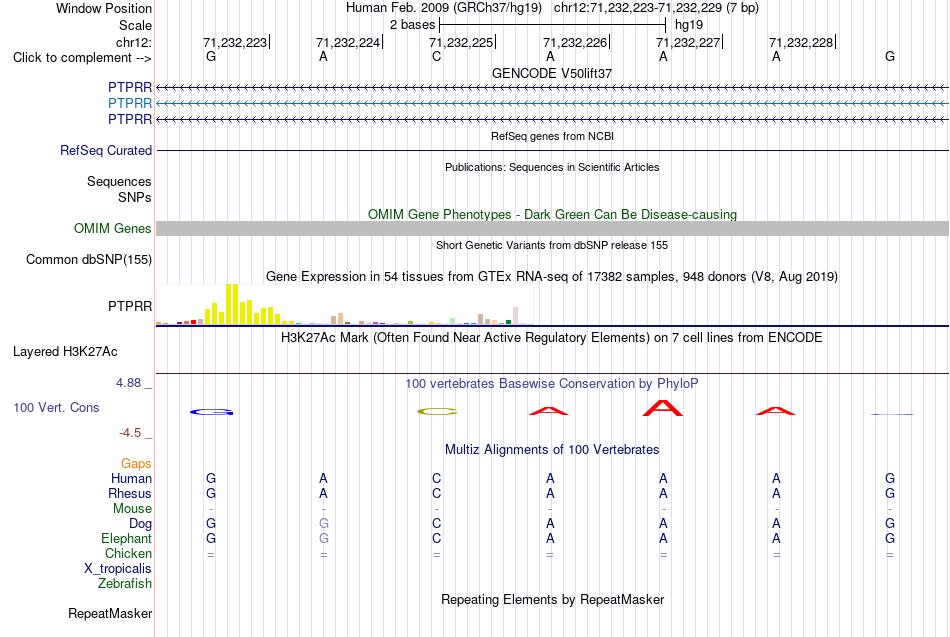
Task: Click the 'Click to complement -->' label
Action: 82,58
